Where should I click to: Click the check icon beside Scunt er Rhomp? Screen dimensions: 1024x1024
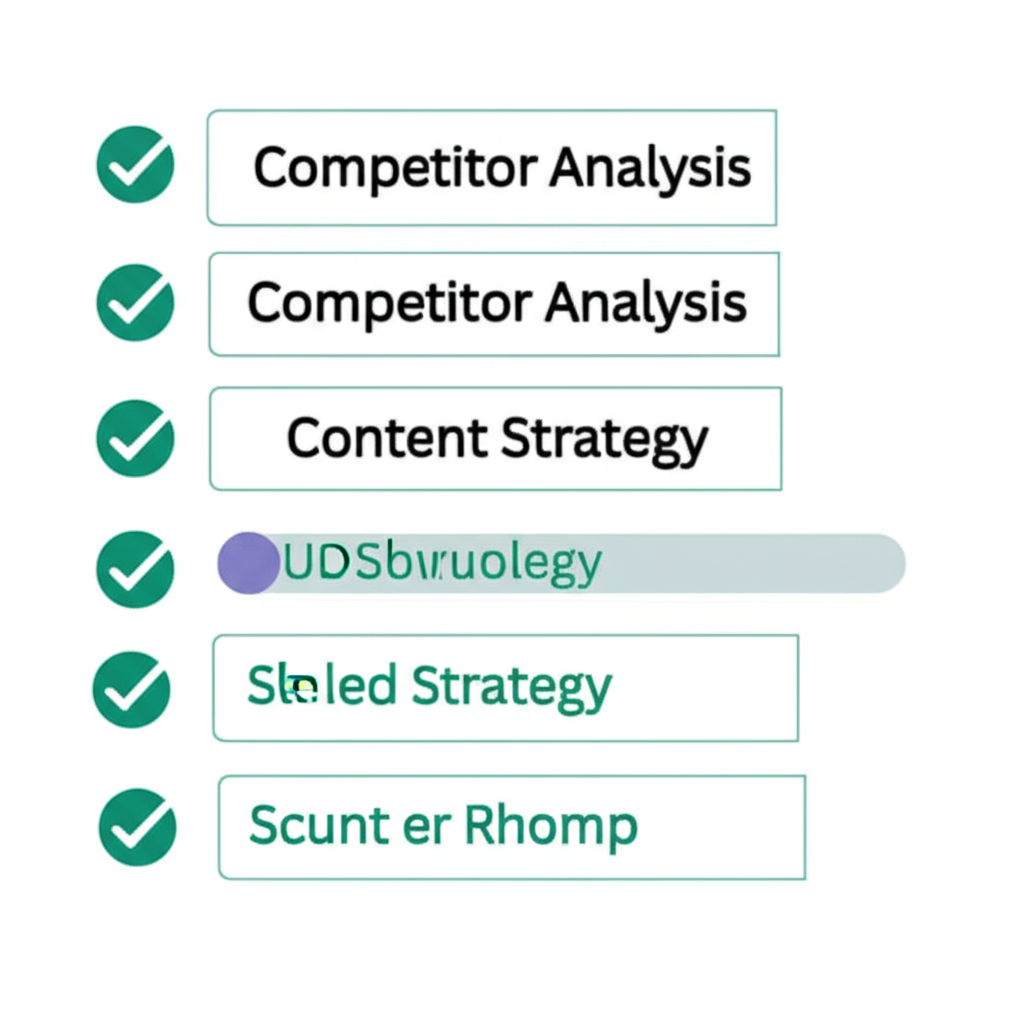138,827
